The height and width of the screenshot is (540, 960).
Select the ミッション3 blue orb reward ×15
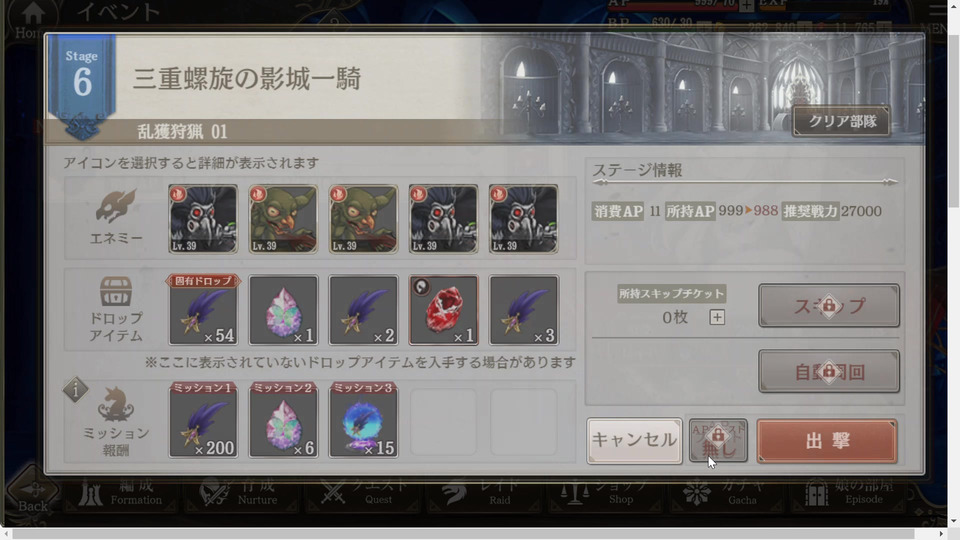(x=363, y=420)
